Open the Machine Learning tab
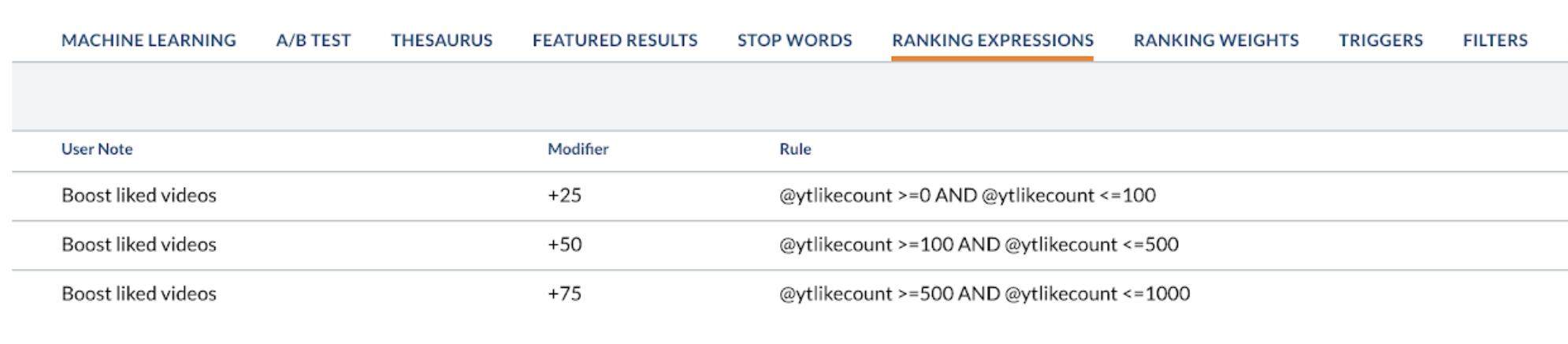 point(149,40)
